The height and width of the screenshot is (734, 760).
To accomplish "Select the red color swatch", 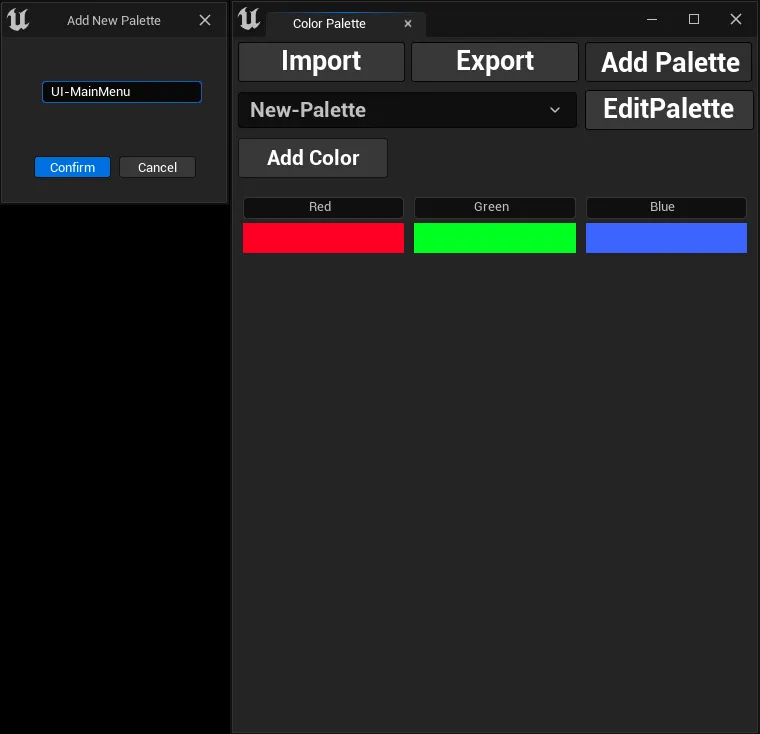I will 323,238.
